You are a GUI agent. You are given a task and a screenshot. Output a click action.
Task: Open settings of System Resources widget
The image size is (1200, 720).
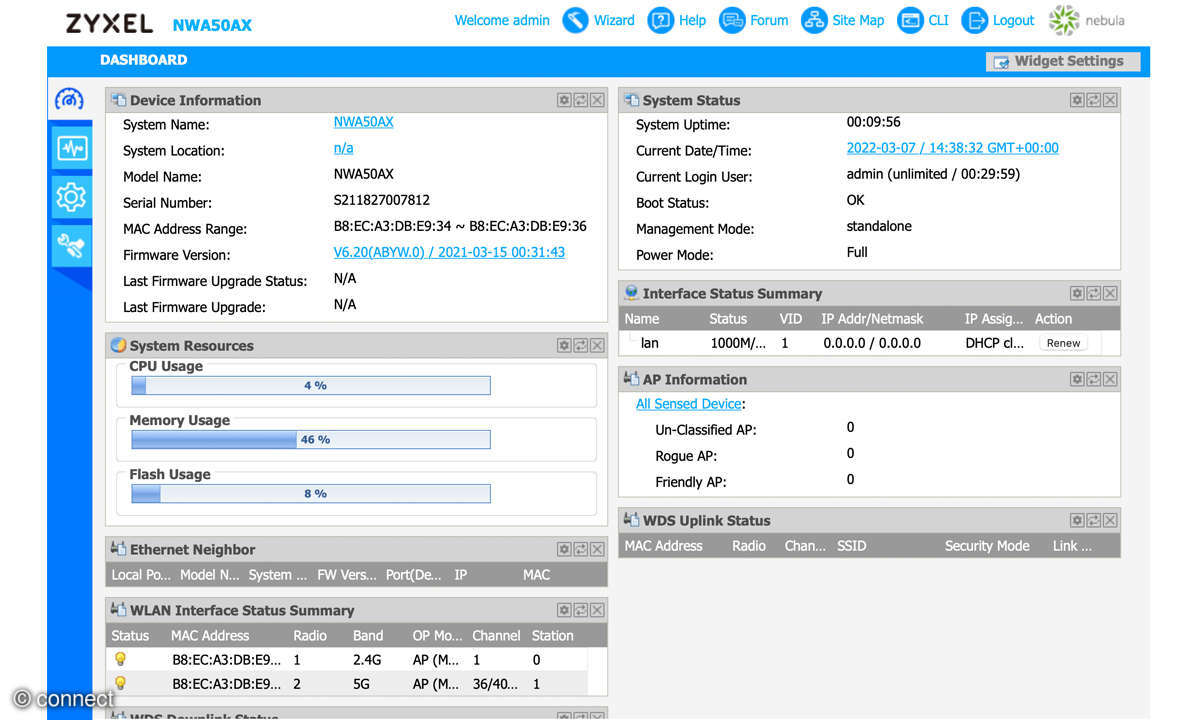(564, 345)
